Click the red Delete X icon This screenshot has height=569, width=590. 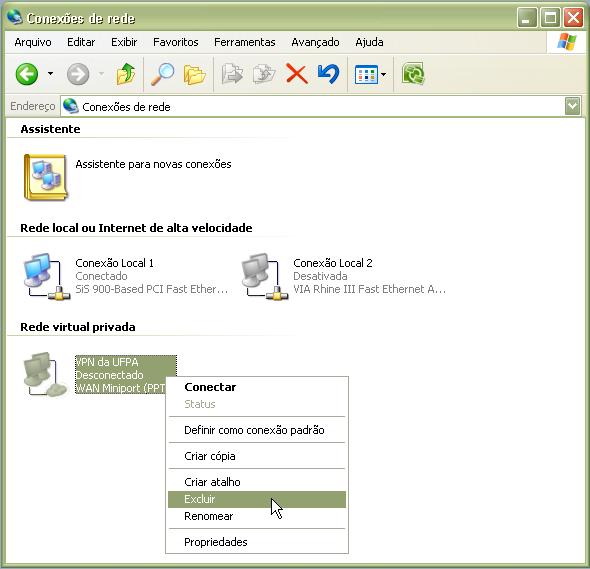[x=296, y=74]
